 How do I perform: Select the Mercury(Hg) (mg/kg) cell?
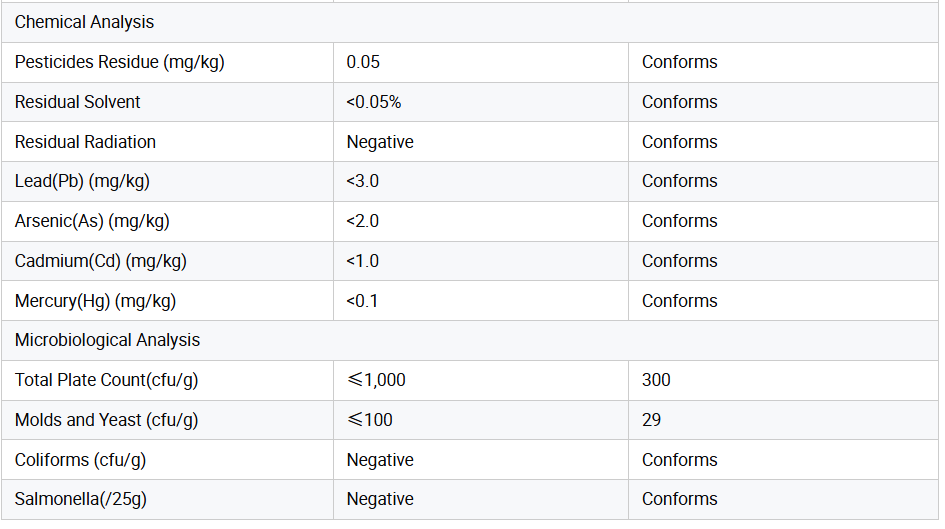pos(95,301)
